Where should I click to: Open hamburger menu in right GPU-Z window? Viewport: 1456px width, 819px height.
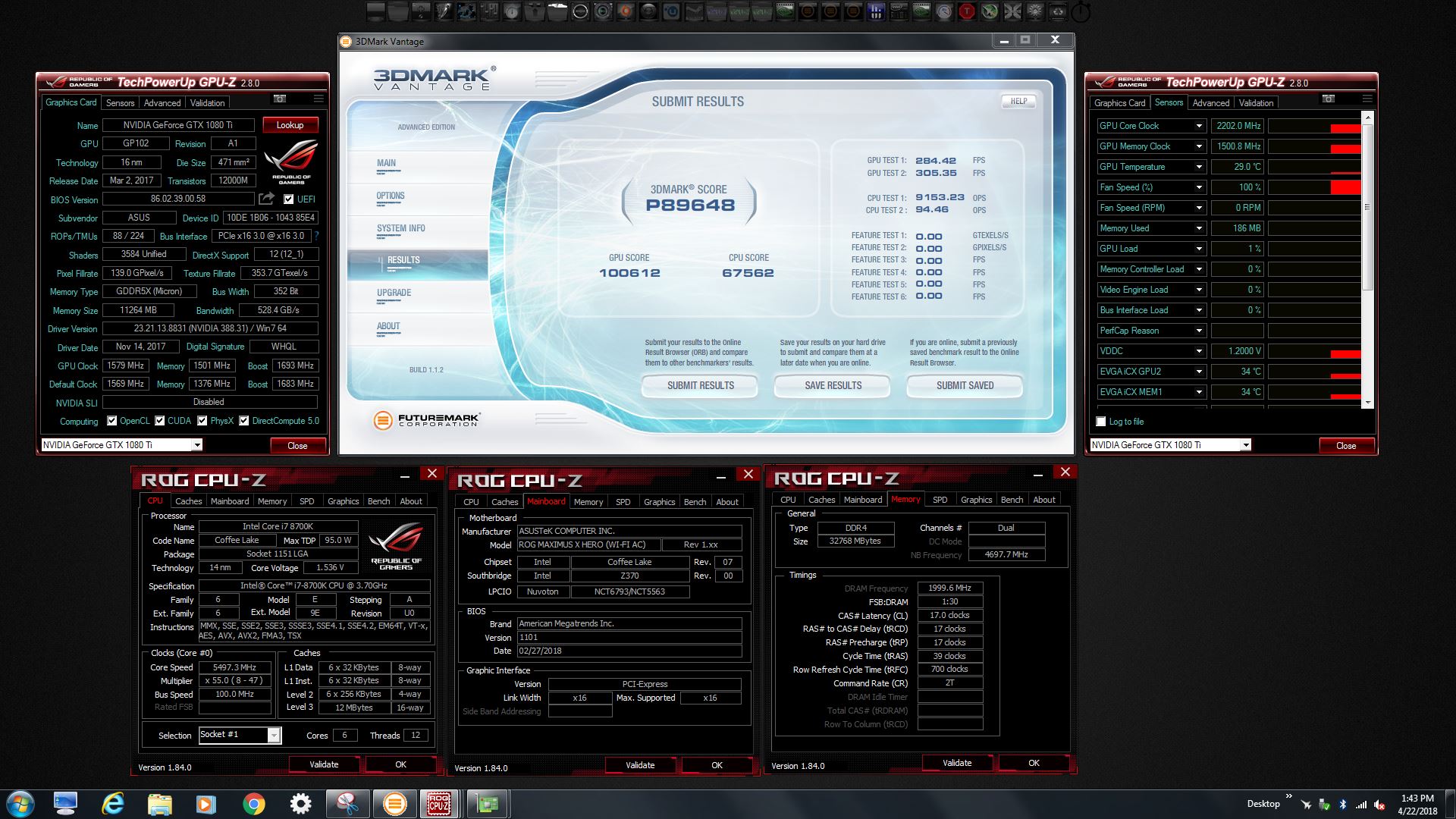(1367, 99)
